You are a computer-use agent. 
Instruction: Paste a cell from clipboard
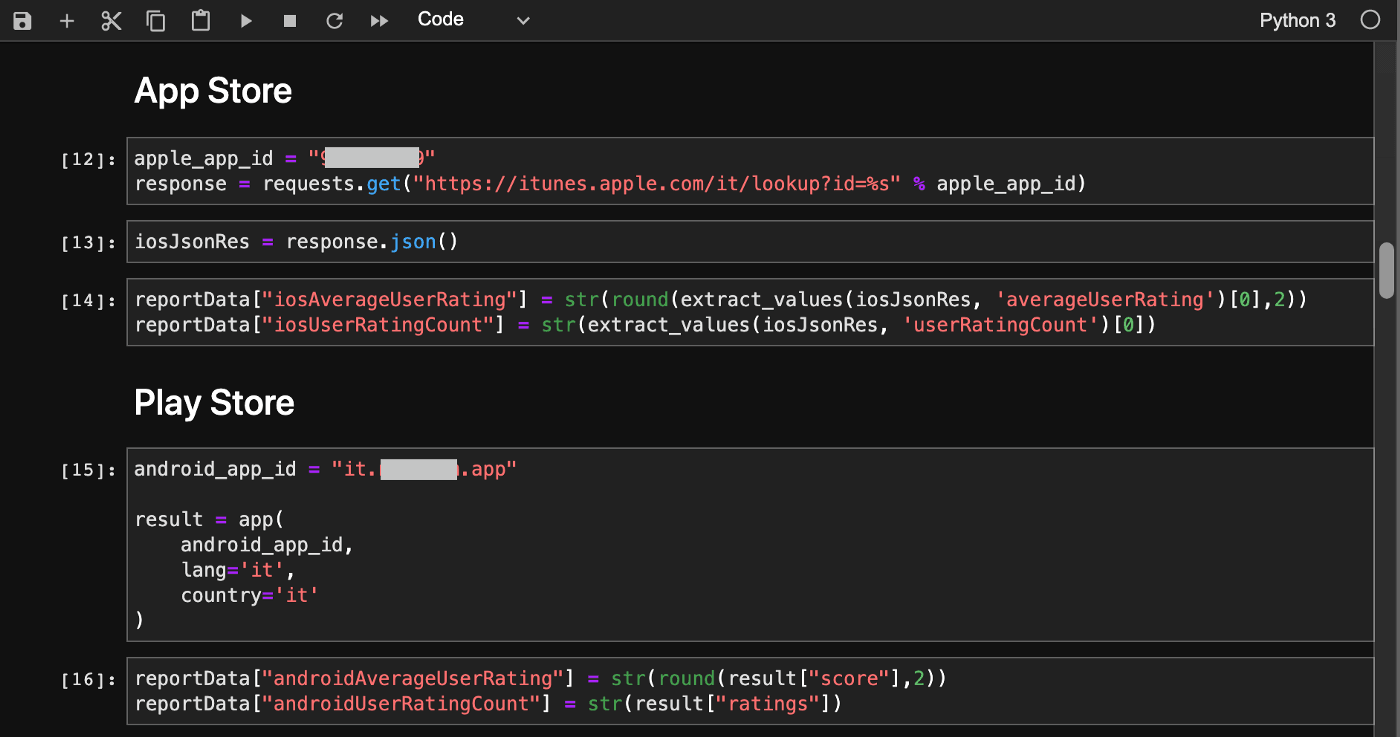(x=200, y=20)
